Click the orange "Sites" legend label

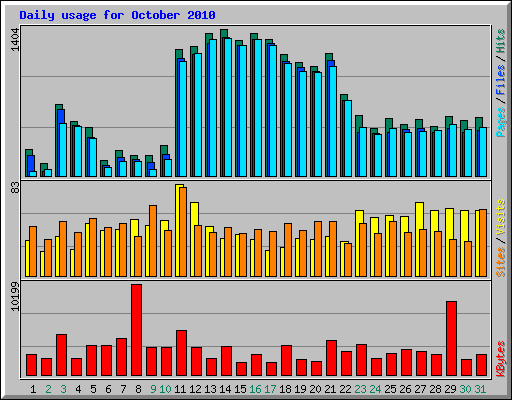[x=500, y=262]
